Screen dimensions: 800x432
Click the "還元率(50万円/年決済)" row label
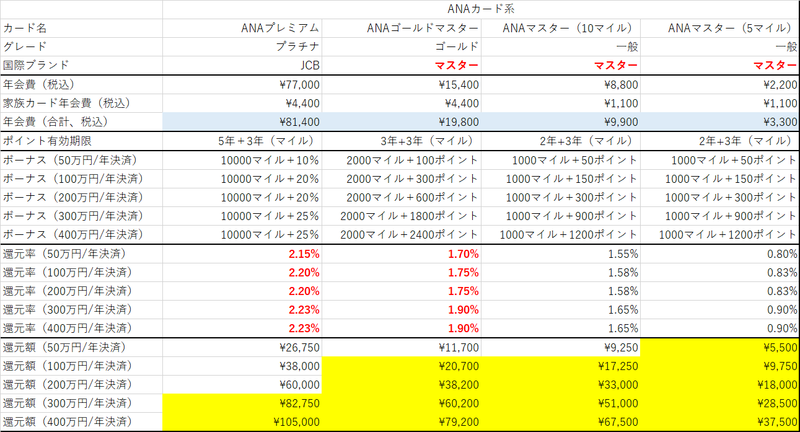(x=64, y=254)
